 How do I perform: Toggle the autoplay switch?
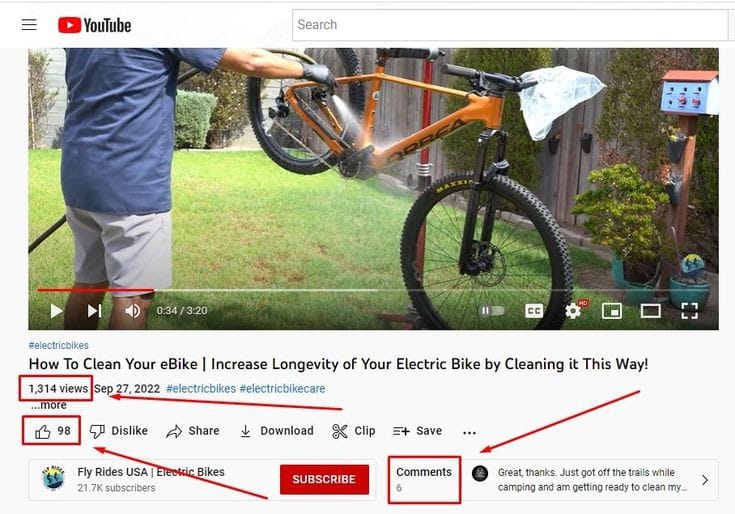point(492,311)
